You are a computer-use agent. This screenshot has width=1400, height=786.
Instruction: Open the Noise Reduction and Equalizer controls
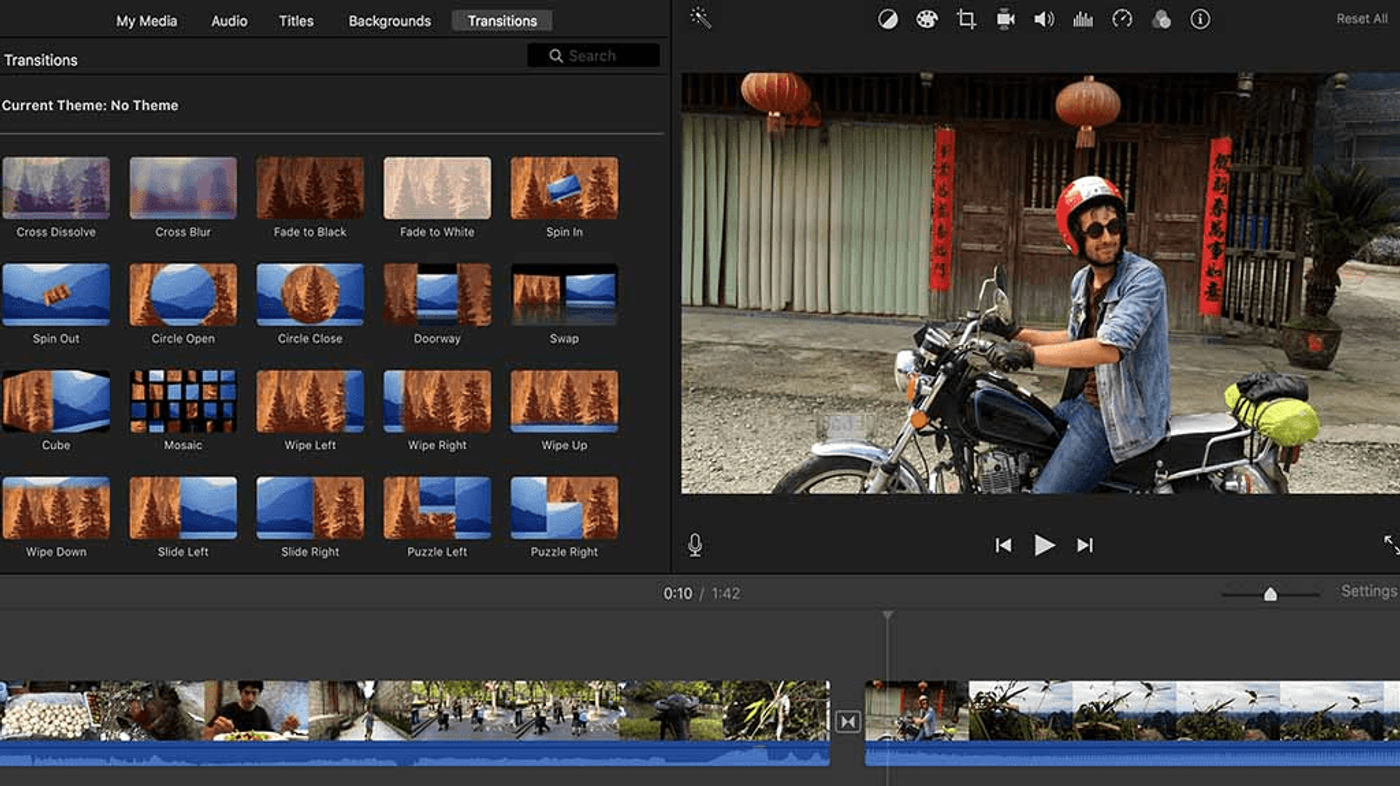click(x=1082, y=18)
